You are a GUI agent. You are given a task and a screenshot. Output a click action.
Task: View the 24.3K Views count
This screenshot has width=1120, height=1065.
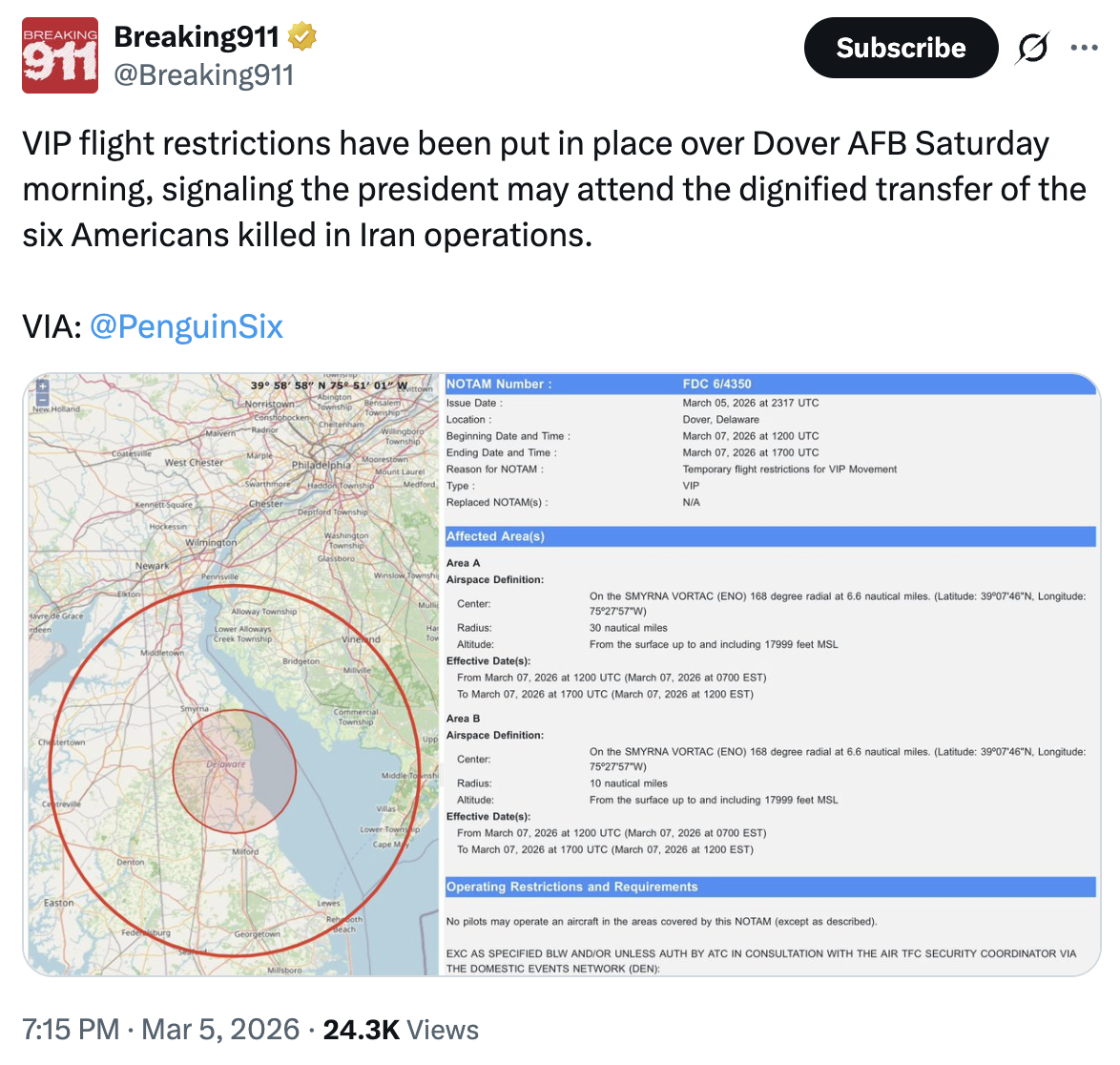click(401, 1030)
